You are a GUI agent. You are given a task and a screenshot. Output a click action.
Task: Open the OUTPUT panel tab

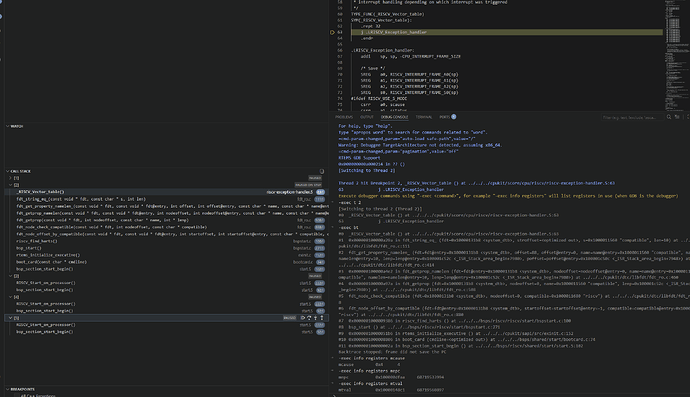click(x=367, y=117)
